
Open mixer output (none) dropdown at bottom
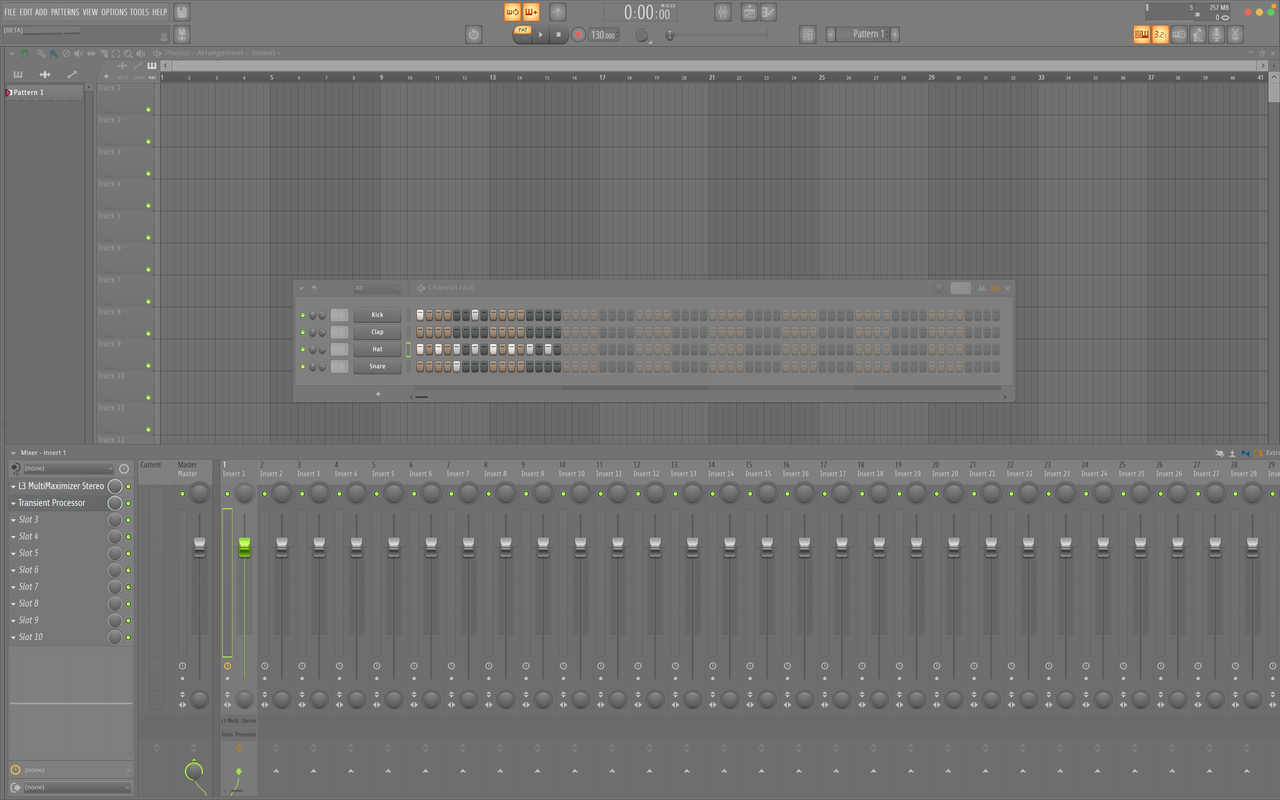click(x=77, y=787)
